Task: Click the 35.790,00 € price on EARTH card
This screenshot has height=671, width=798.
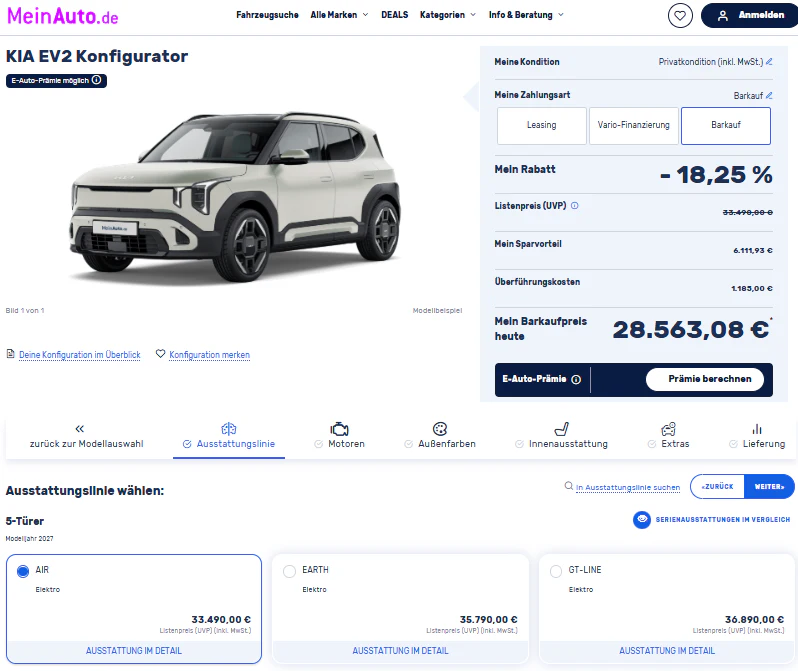Action: (x=489, y=620)
